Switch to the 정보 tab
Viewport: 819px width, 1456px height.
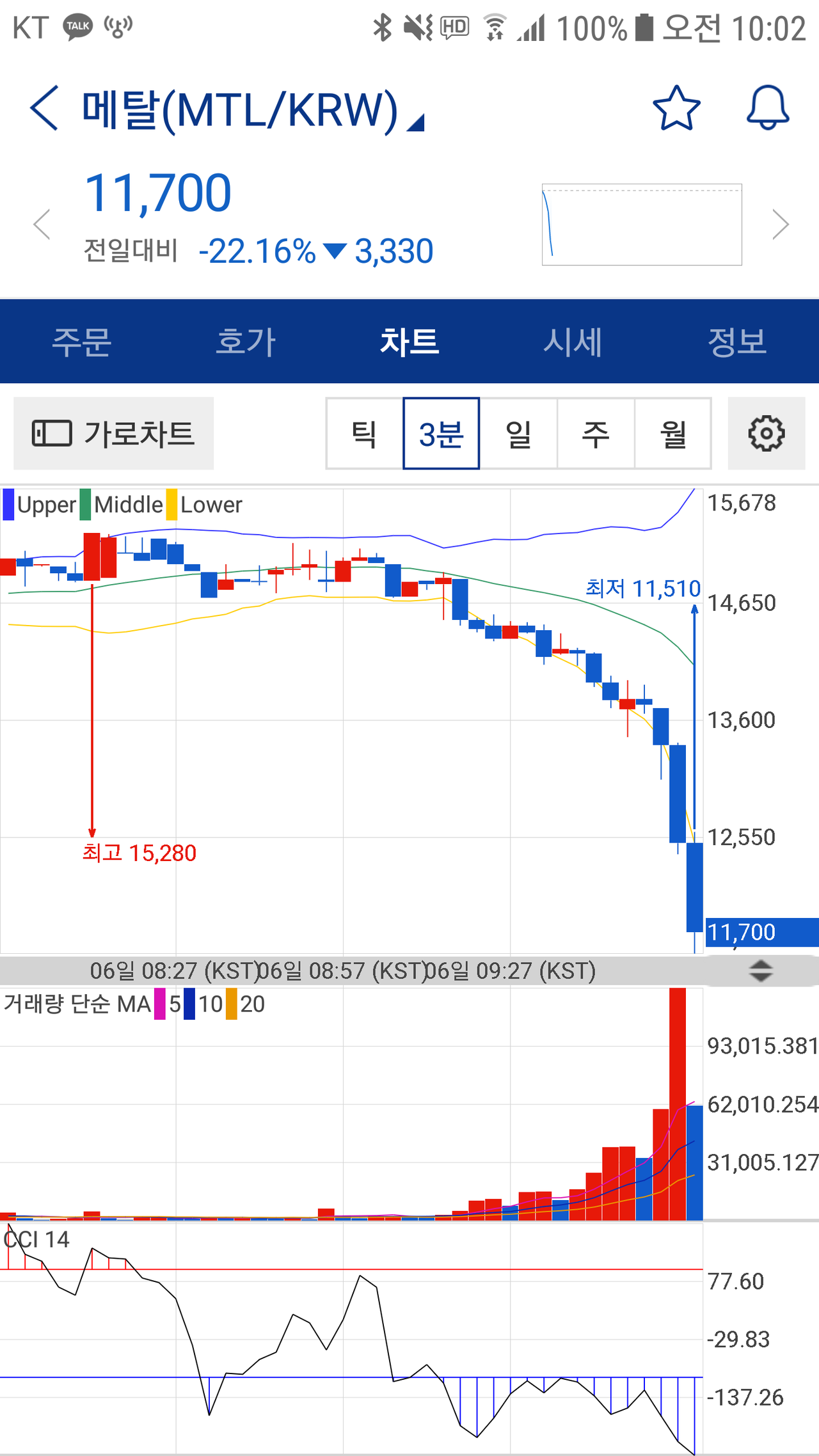pos(737,342)
